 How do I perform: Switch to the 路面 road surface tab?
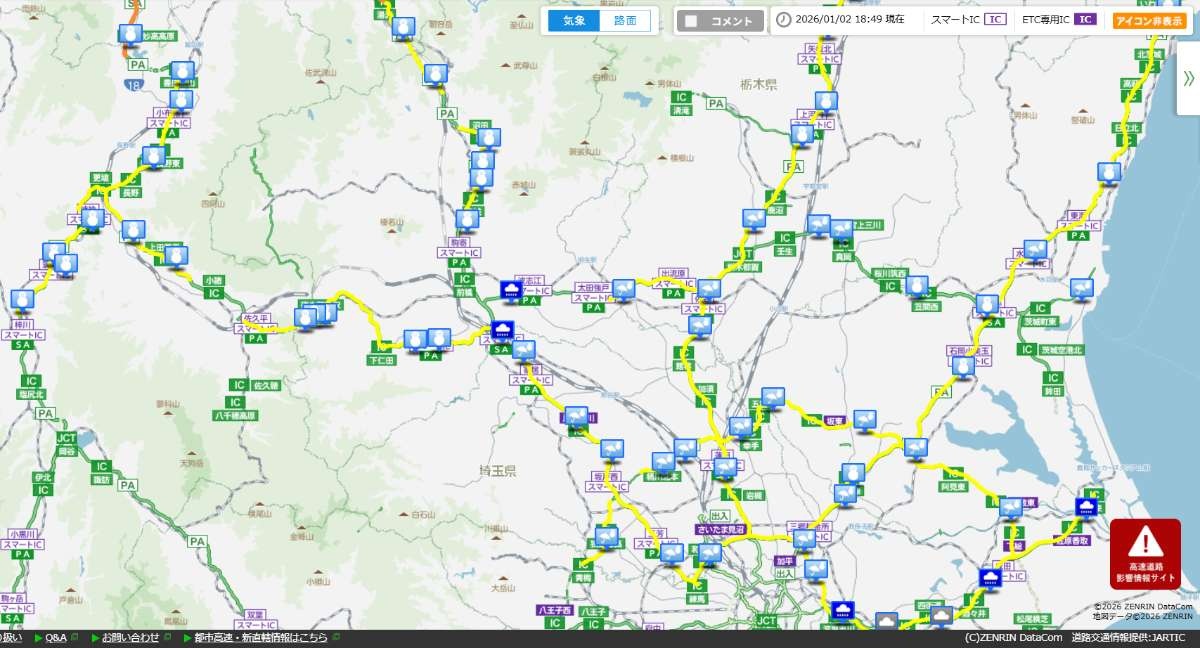tap(625, 21)
